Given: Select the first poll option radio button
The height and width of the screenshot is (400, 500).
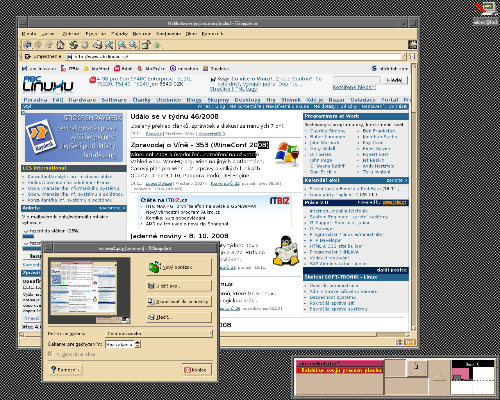Looking at the screenshot, I should click(x=26, y=231).
